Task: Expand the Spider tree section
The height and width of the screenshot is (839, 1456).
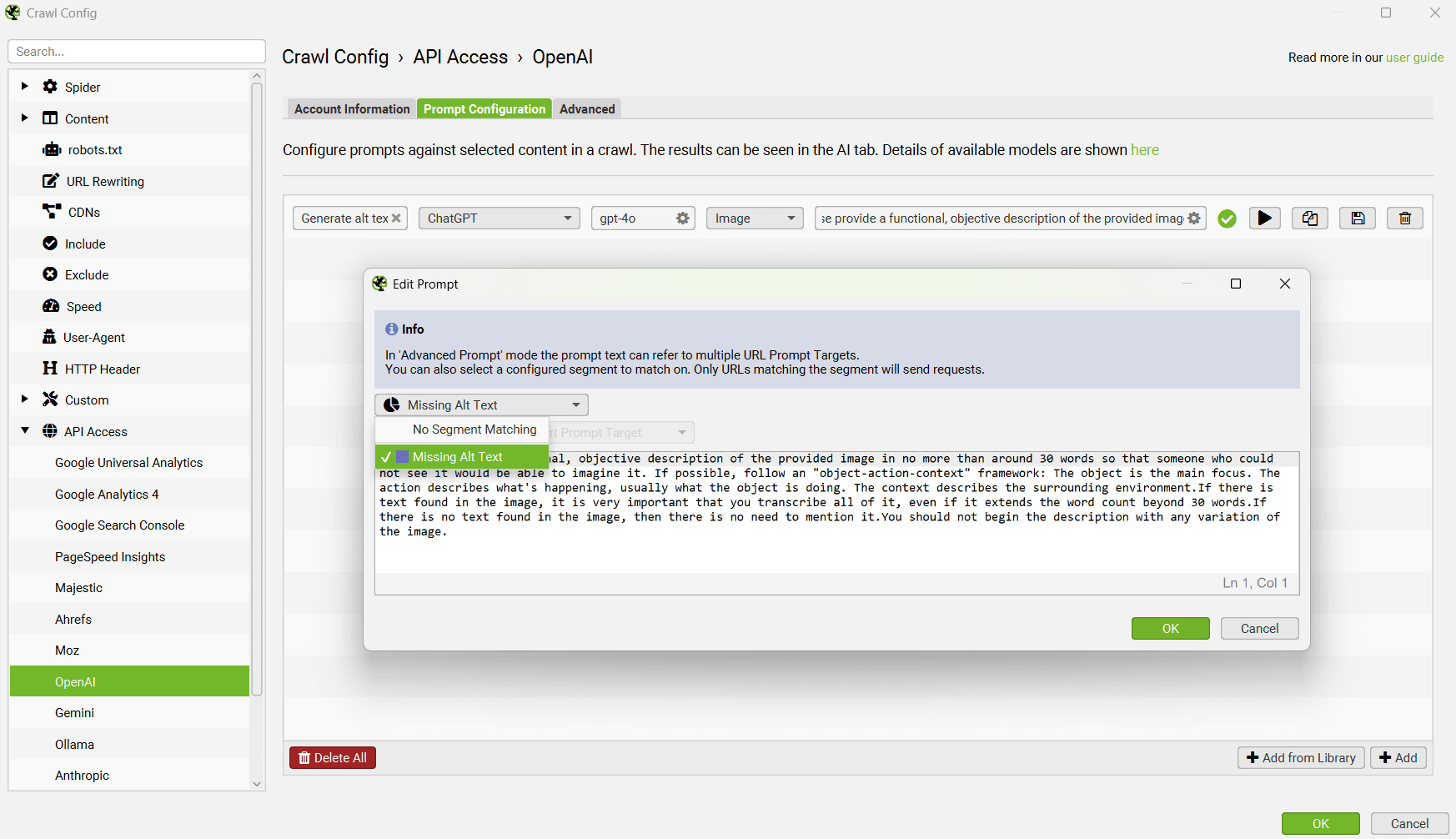Action: [x=24, y=87]
